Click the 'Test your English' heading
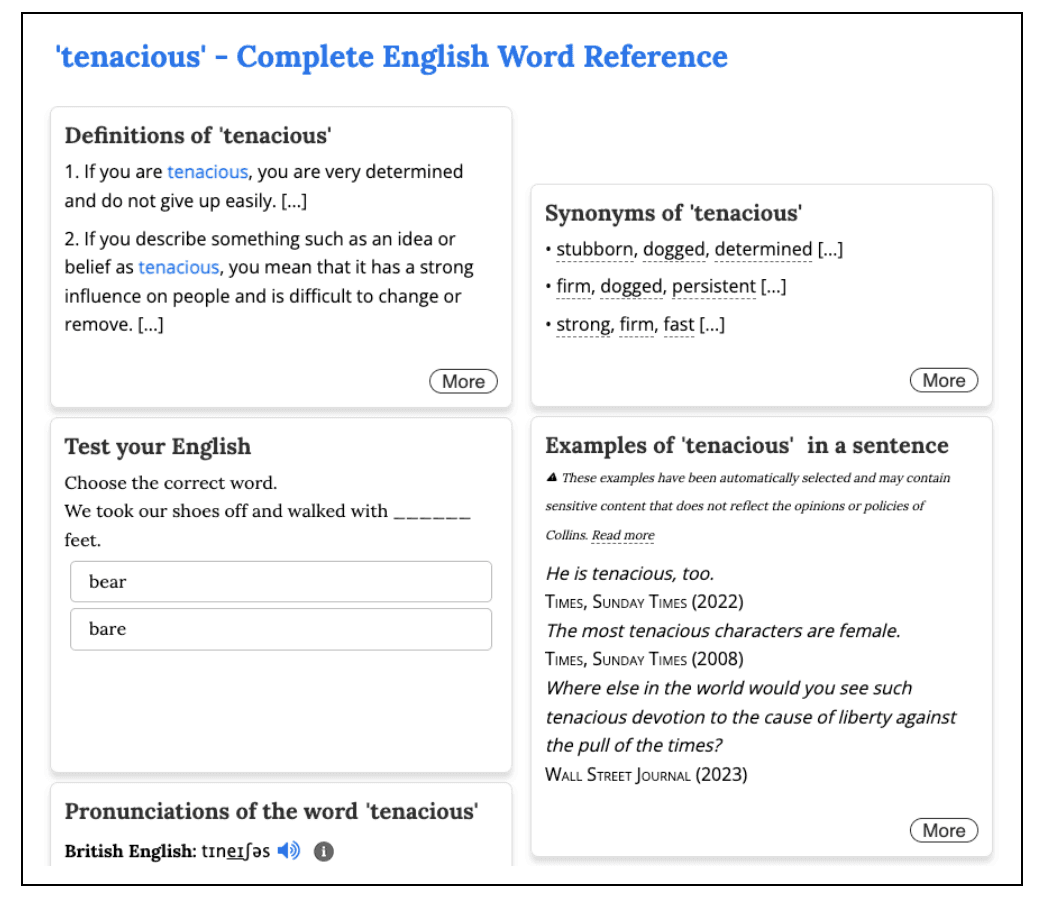 coord(158,446)
